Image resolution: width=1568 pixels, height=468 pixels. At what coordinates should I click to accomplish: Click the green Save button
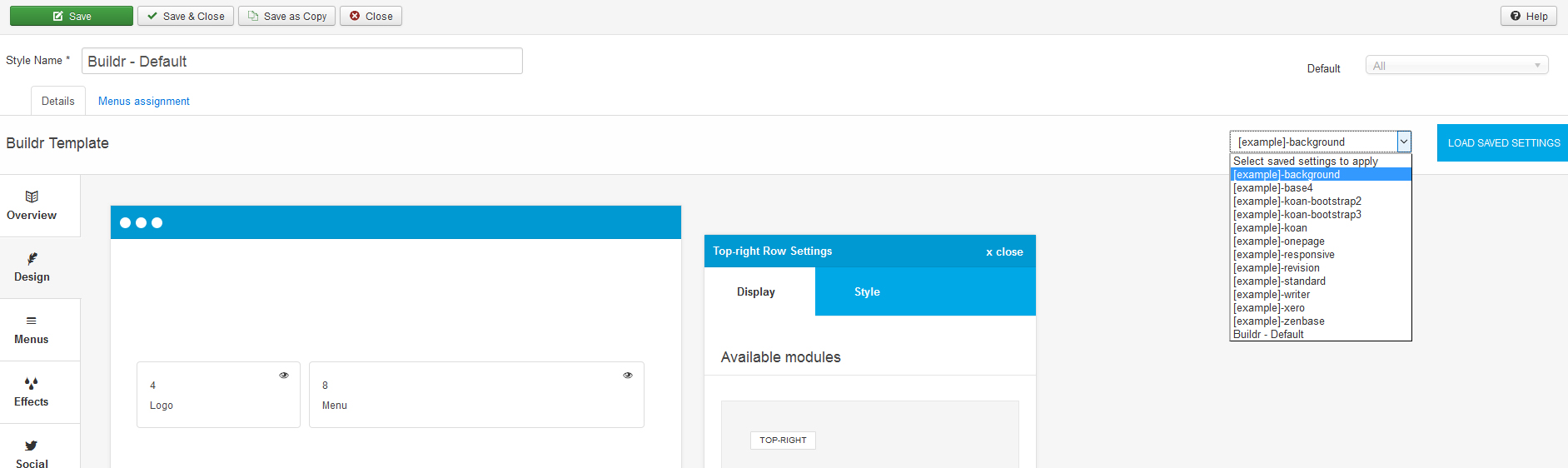[x=72, y=16]
